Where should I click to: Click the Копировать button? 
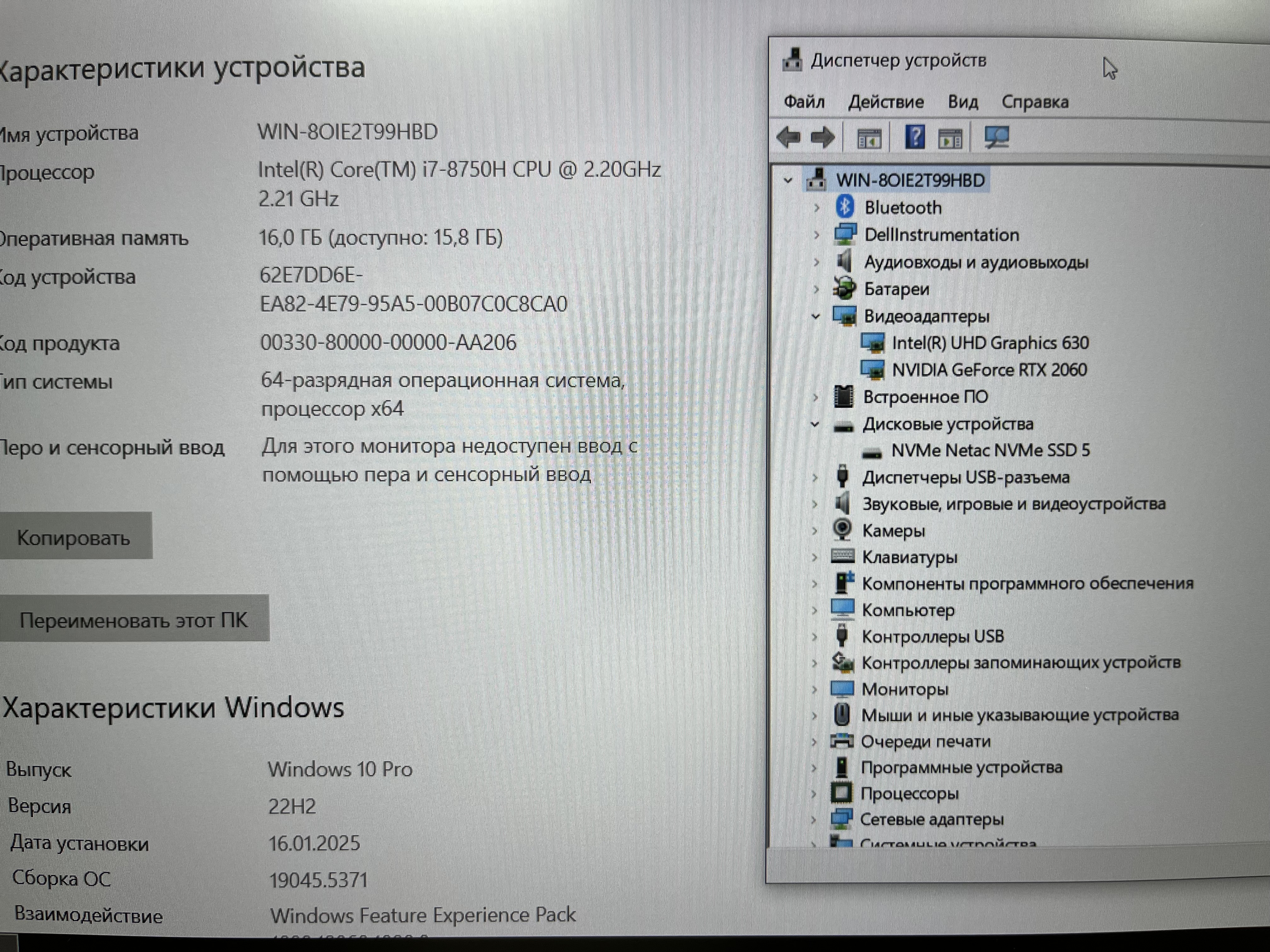pos(75,537)
